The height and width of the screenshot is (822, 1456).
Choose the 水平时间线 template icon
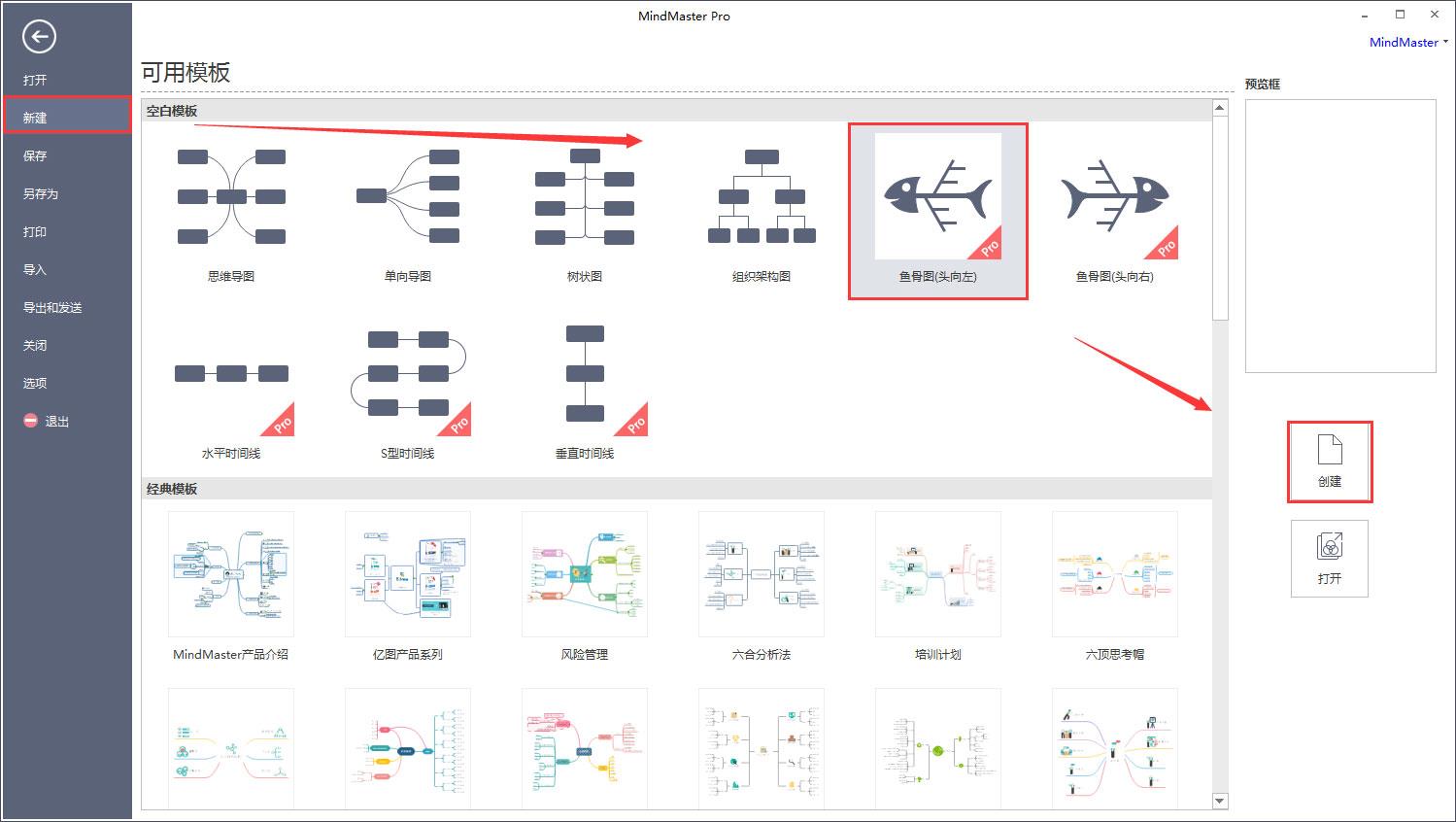click(231, 373)
